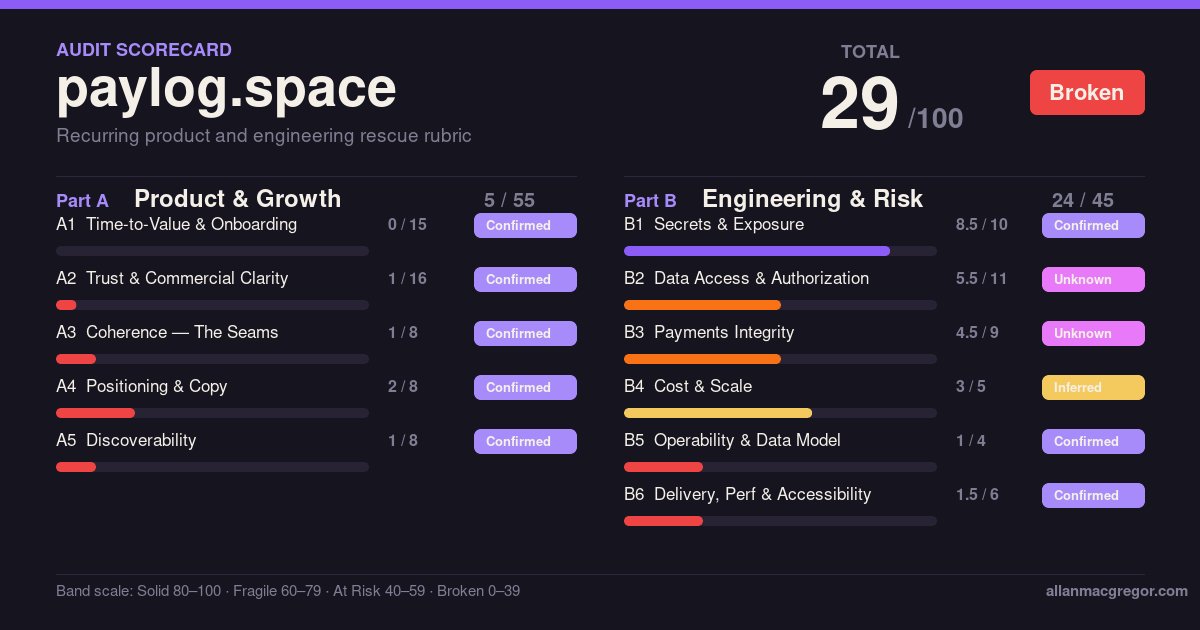
Task: Click the B6 Delivery, Perf & Accessibility label
Action: click(748, 495)
